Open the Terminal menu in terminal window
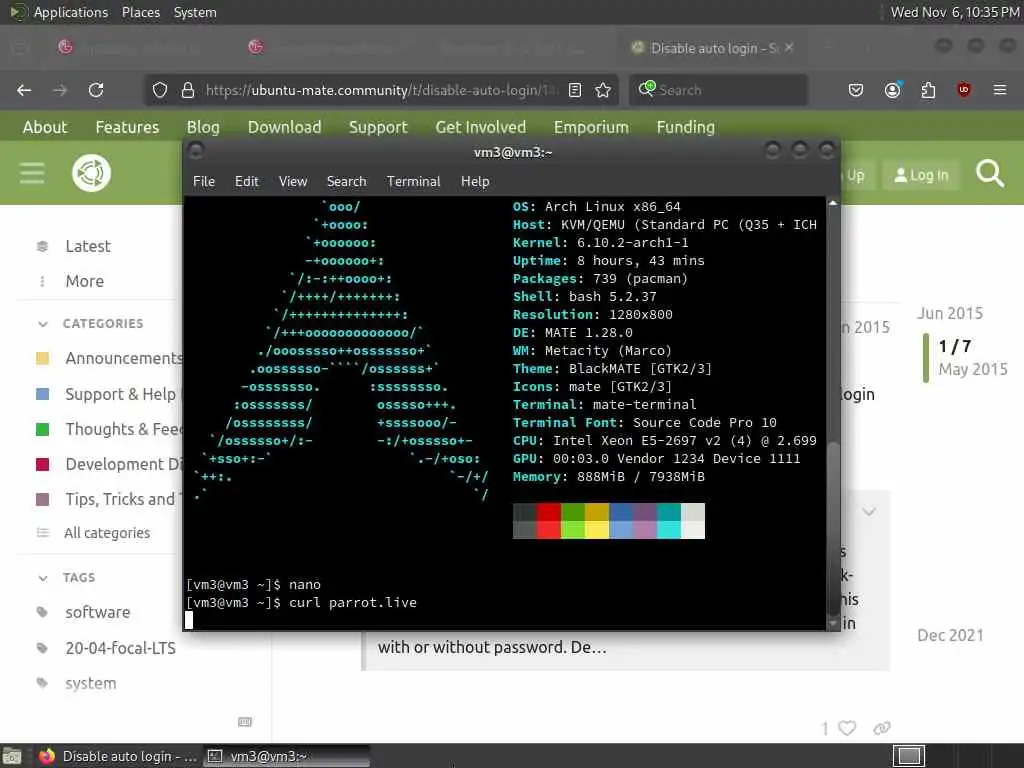Viewport: 1024px width, 768px height. [413, 182]
